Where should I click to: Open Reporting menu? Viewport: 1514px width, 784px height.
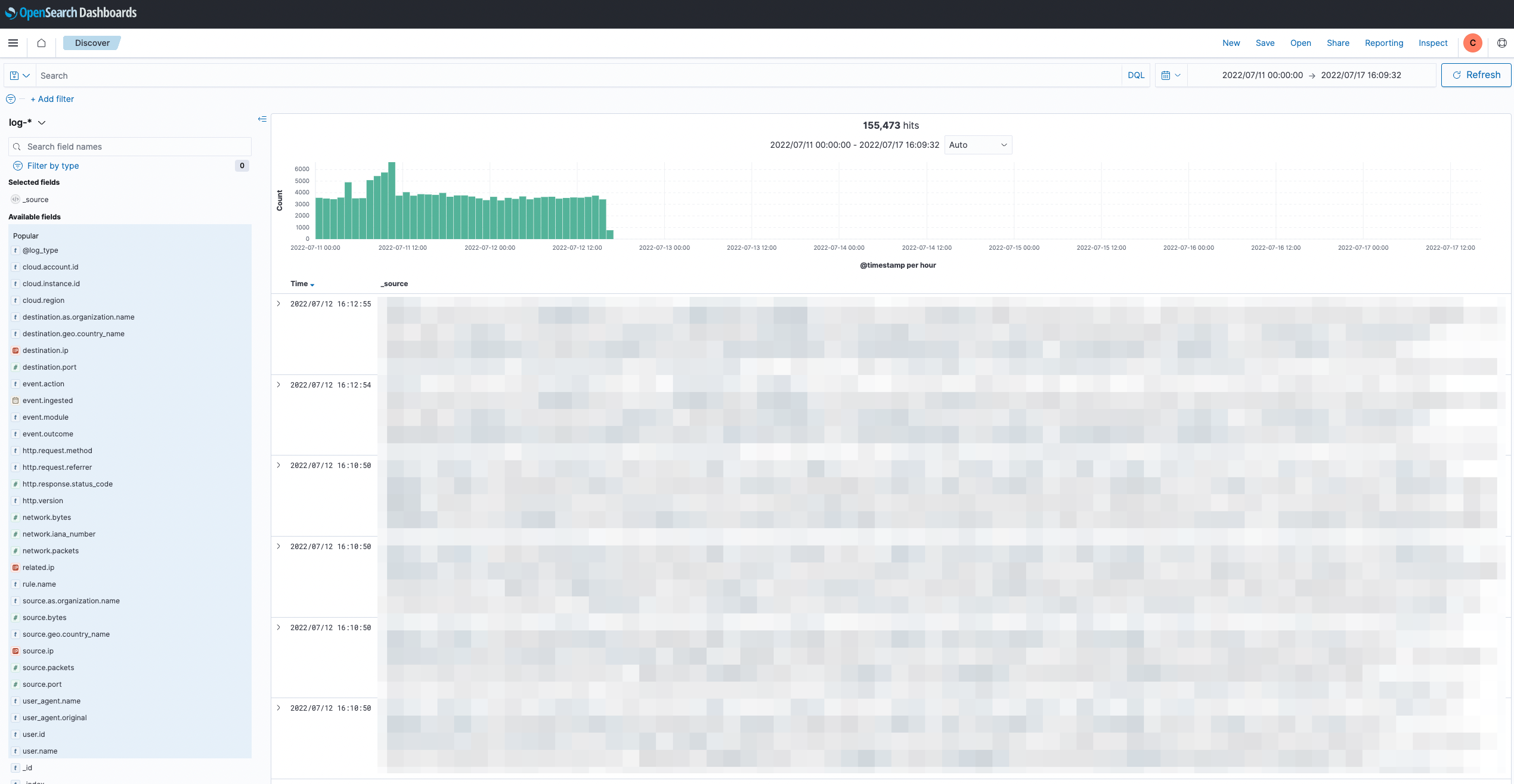pos(1384,43)
